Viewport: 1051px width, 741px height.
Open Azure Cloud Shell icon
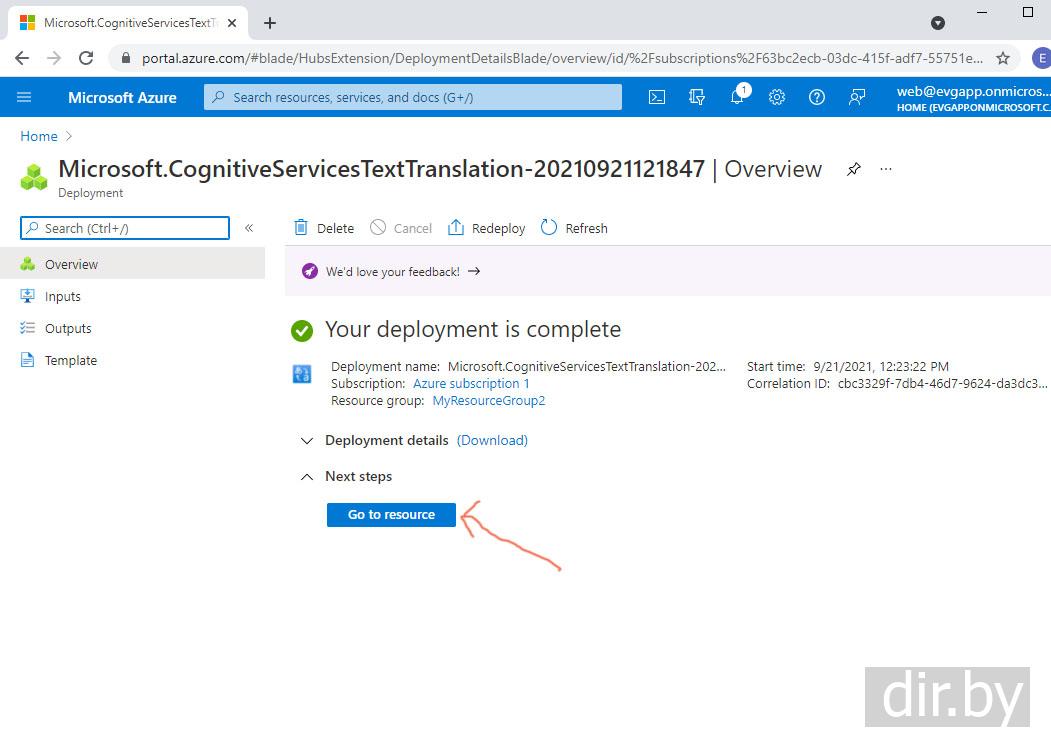point(657,97)
